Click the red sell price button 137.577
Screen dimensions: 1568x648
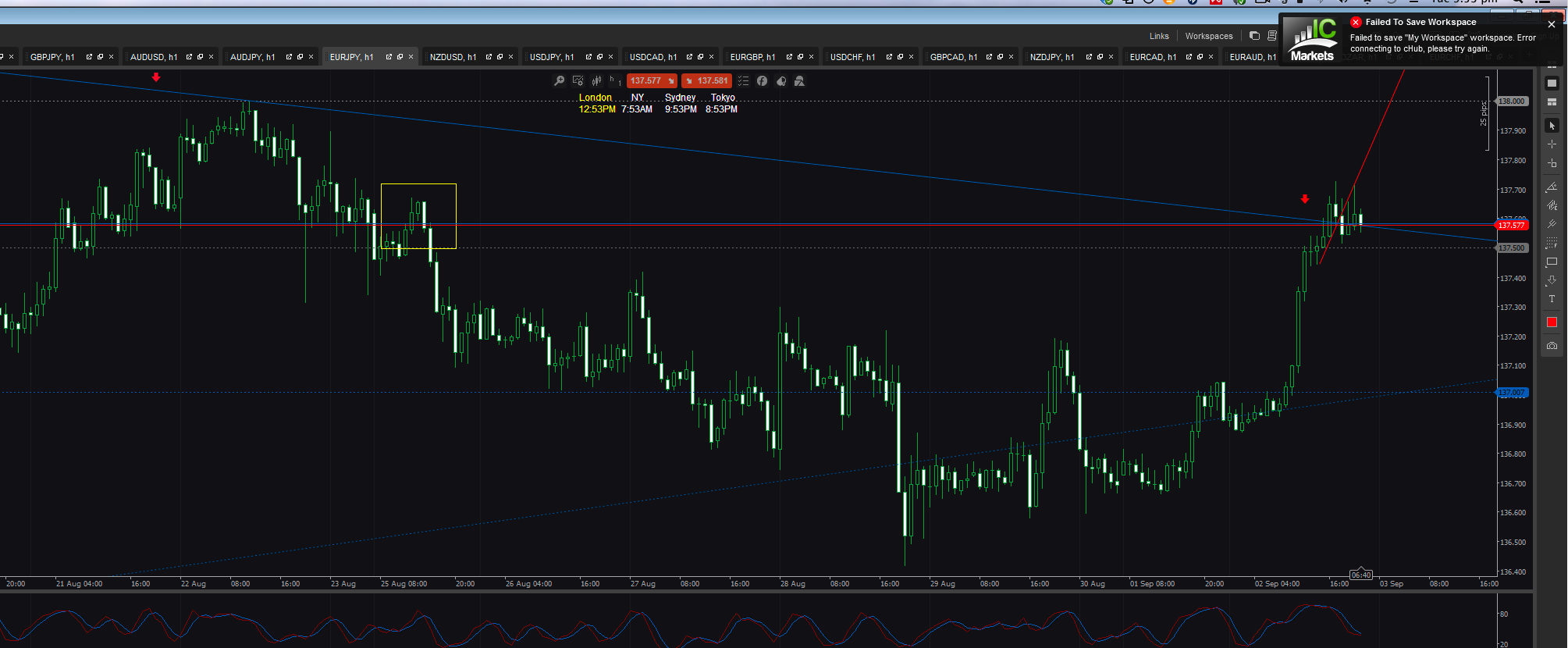652,80
